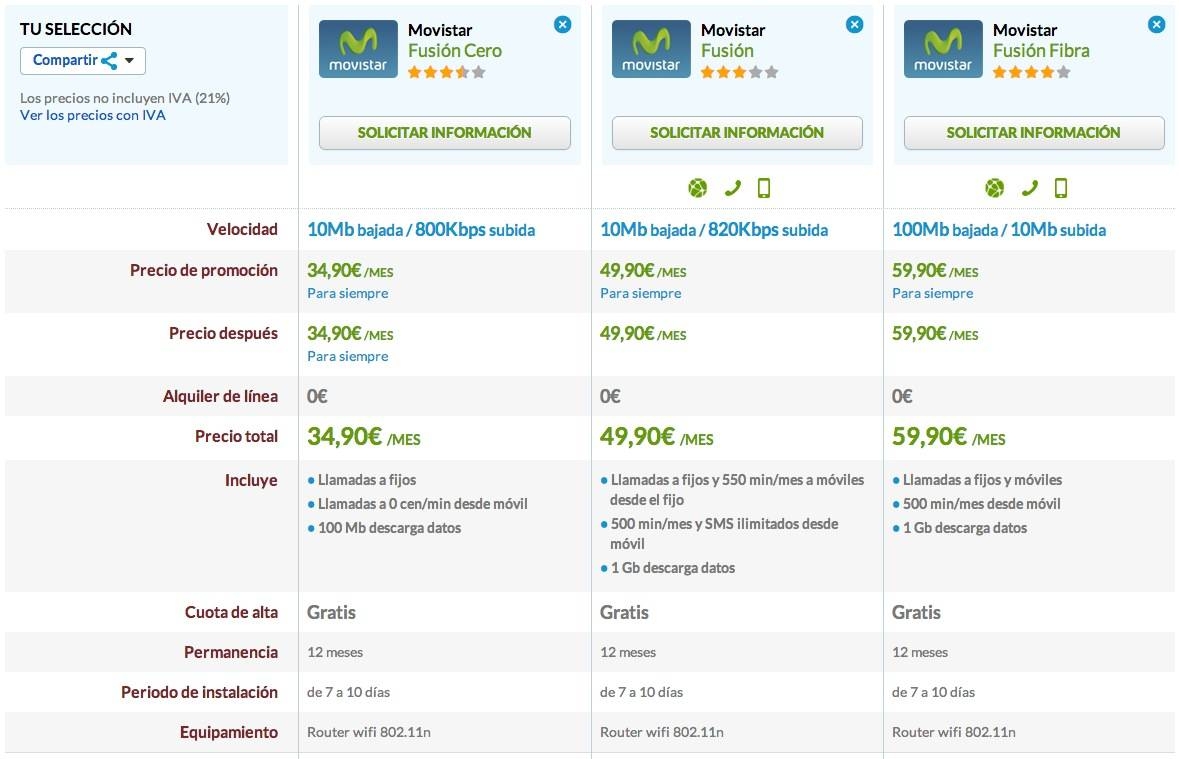This screenshot has height=759, width=1179.
Task: Click '500 min/mes desde móvil' item
Action: click(x=981, y=504)
